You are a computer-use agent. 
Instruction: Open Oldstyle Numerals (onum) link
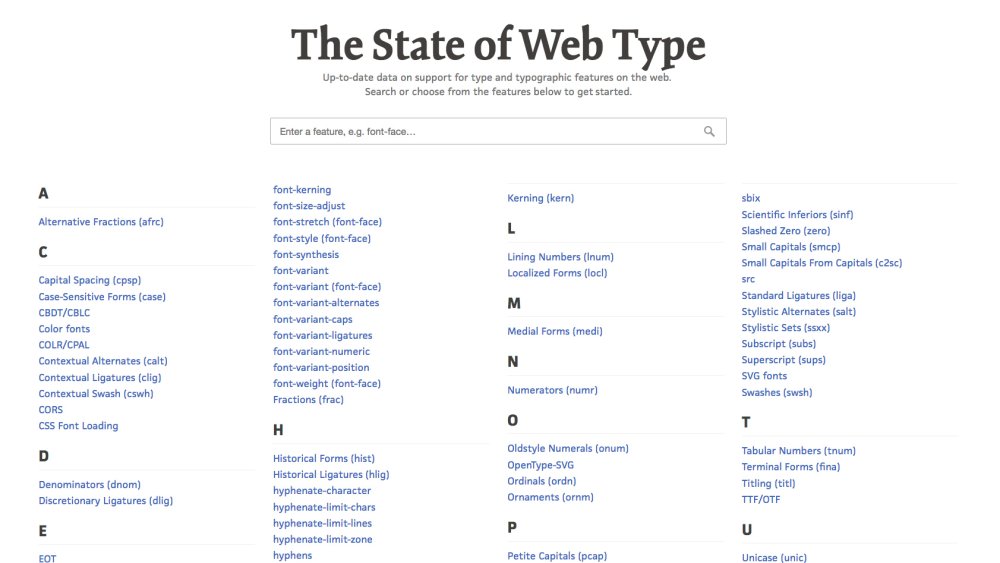pyautogui.click(x=568, y=449)
